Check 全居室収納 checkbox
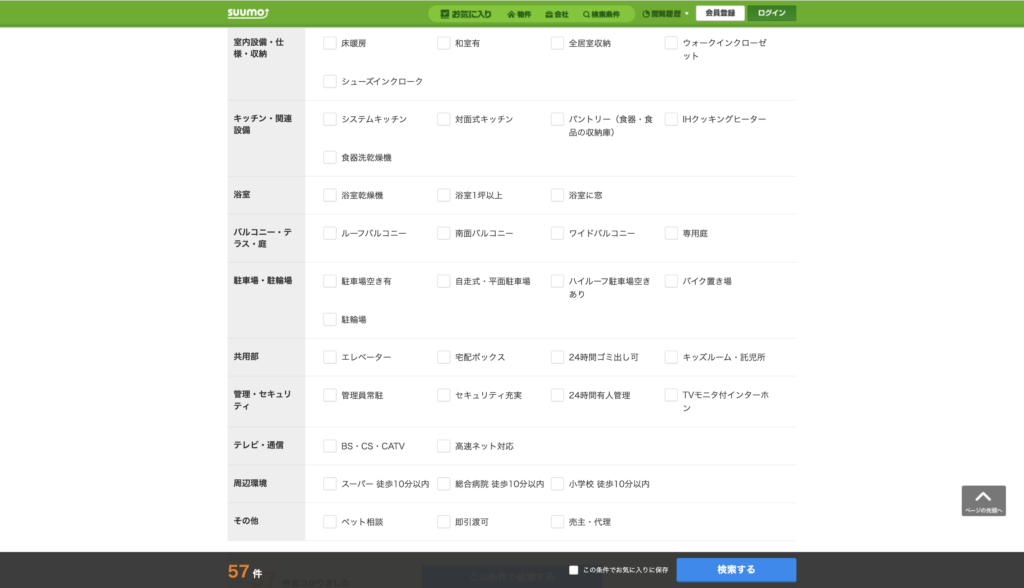The height and width of the screenshot is (588, 1024). pyautogui.click(x=557, y=43)
